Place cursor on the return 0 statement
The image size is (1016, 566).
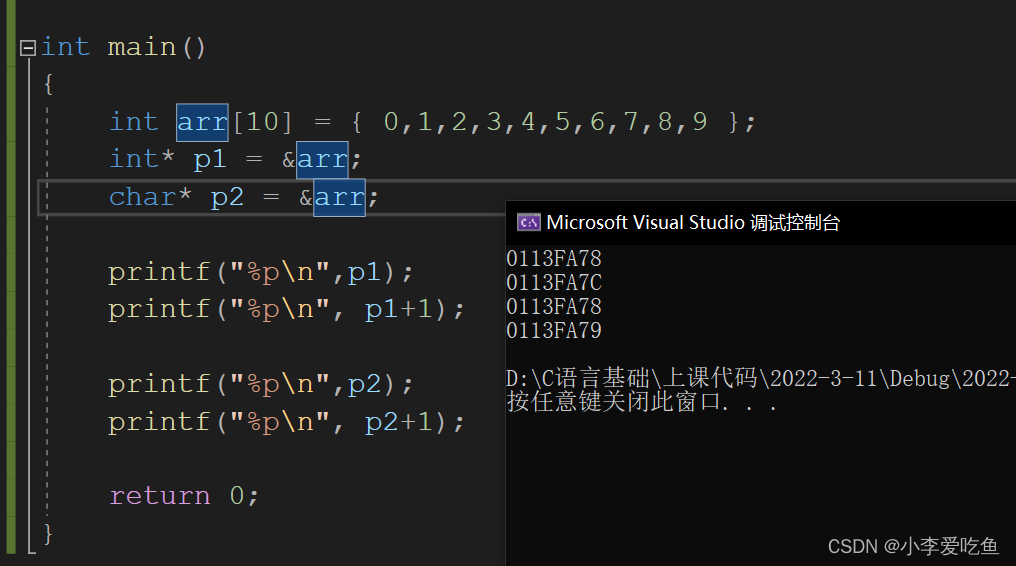pos(184,496)
